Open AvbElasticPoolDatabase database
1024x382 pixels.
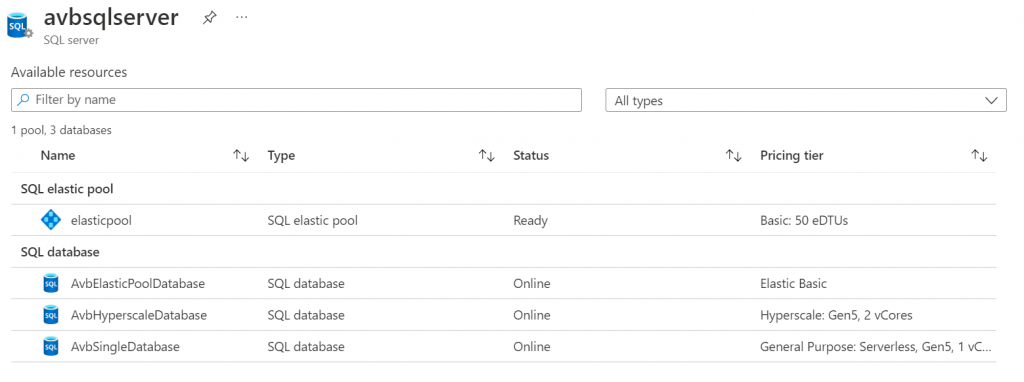pyautogui.click(x=138, y=283)
